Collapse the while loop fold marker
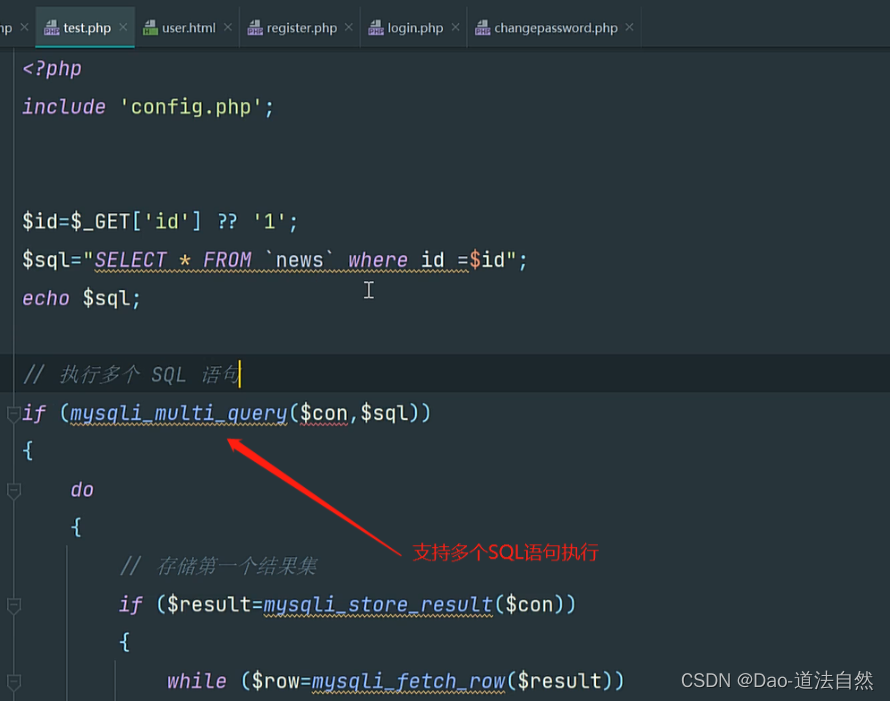Screen dimensions: 890x701 pyautogui.click(x=13, y=682)
